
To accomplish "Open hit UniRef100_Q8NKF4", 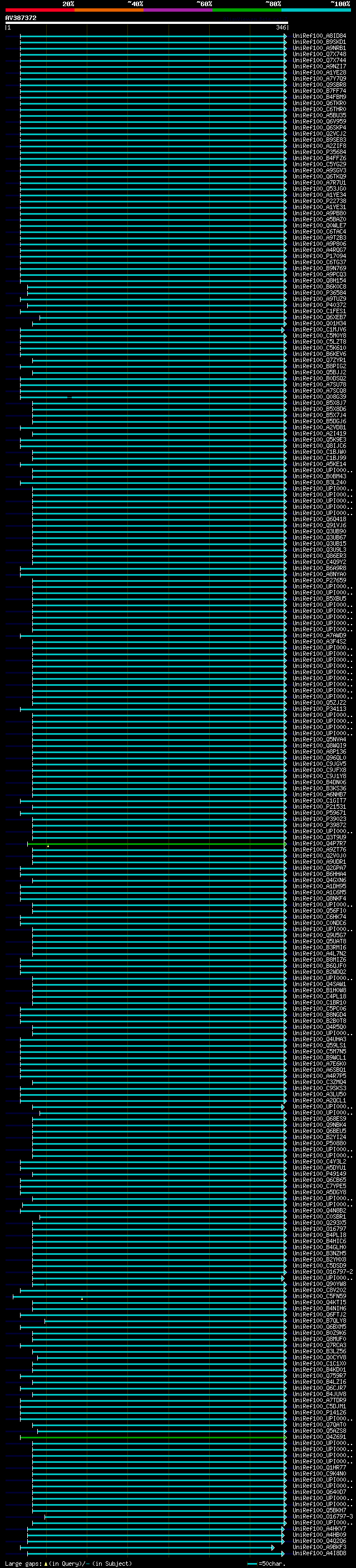I will [319, 898].
